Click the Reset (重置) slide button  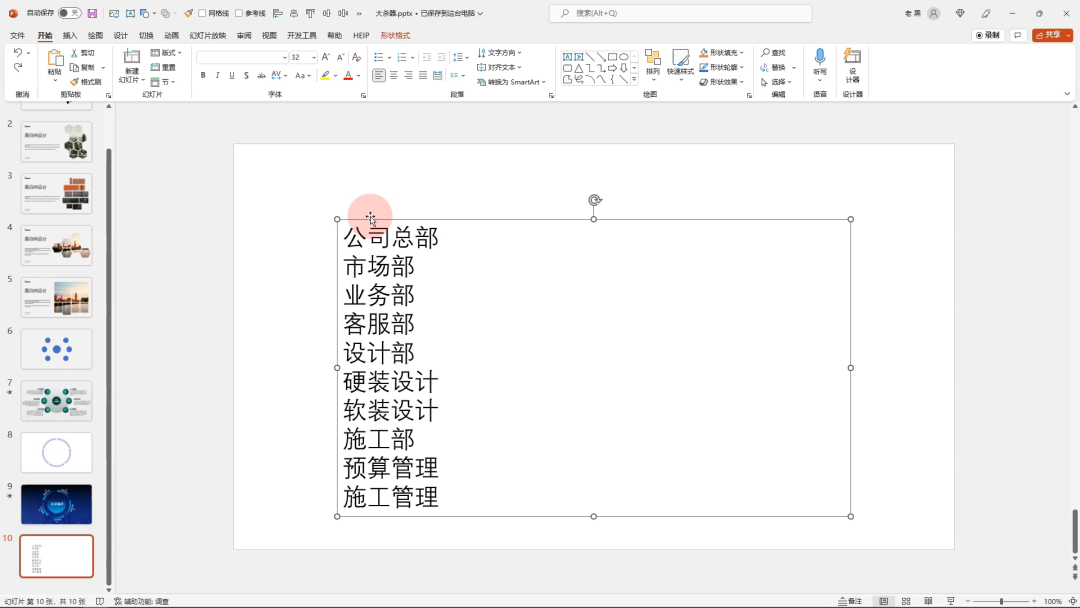click(163, 67)
